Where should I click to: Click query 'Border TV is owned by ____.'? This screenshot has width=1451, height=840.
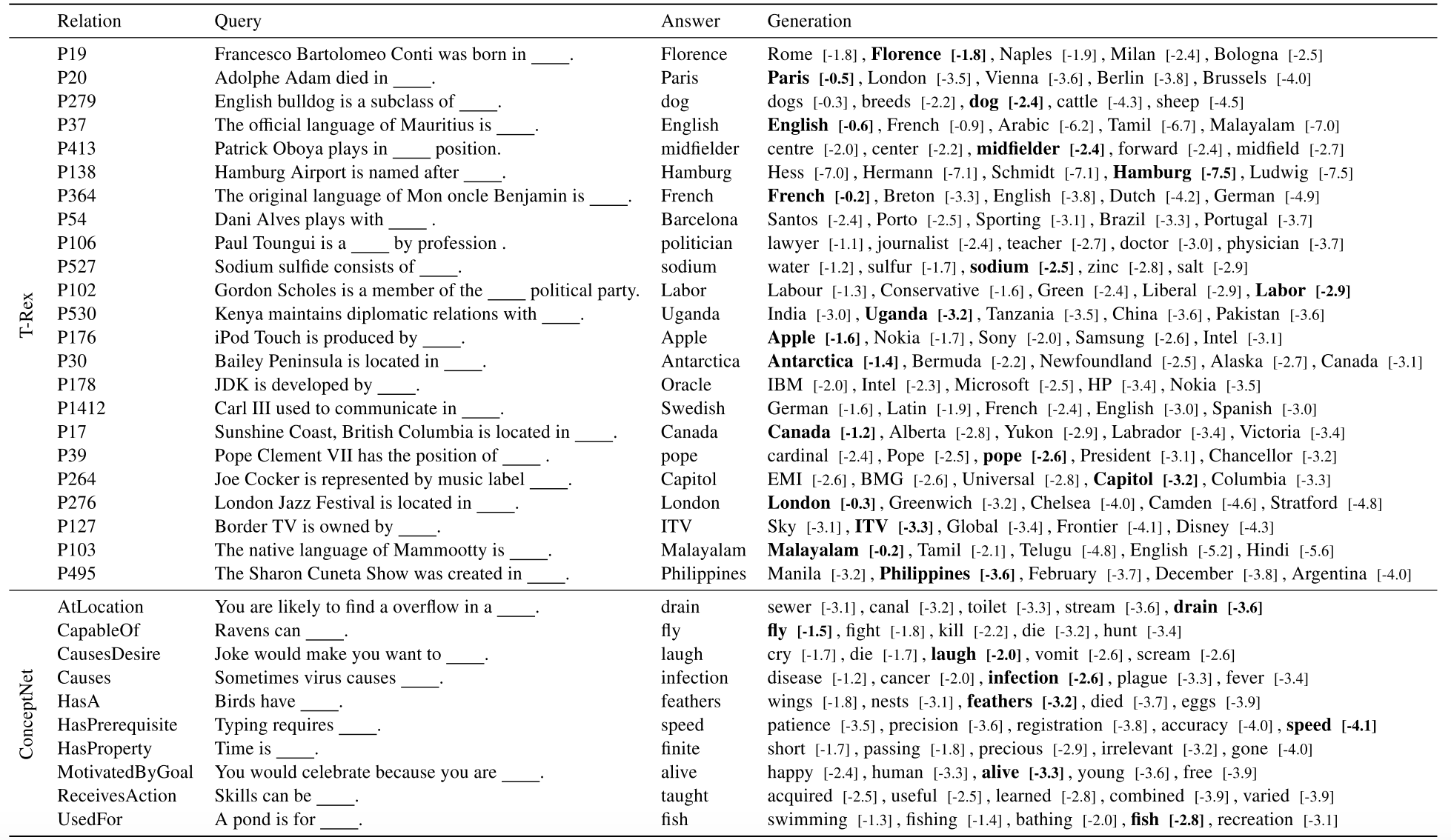(328, 527)
